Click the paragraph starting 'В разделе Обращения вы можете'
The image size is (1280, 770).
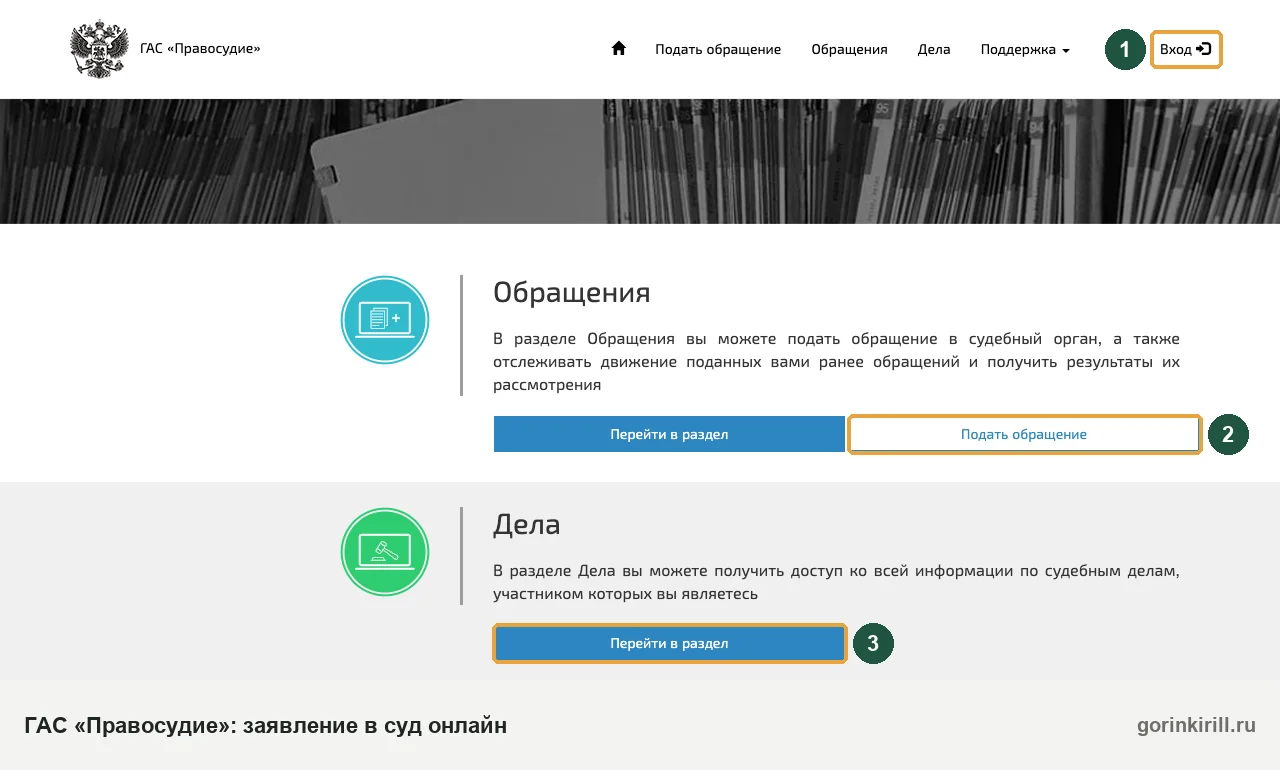pyautogui.click(x=836, y=361)
